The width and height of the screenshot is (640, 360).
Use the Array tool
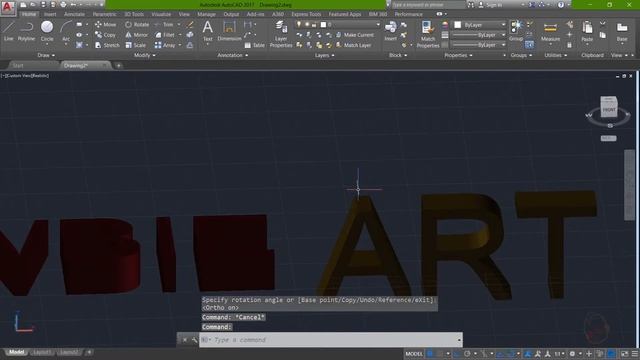click(165, 45)
